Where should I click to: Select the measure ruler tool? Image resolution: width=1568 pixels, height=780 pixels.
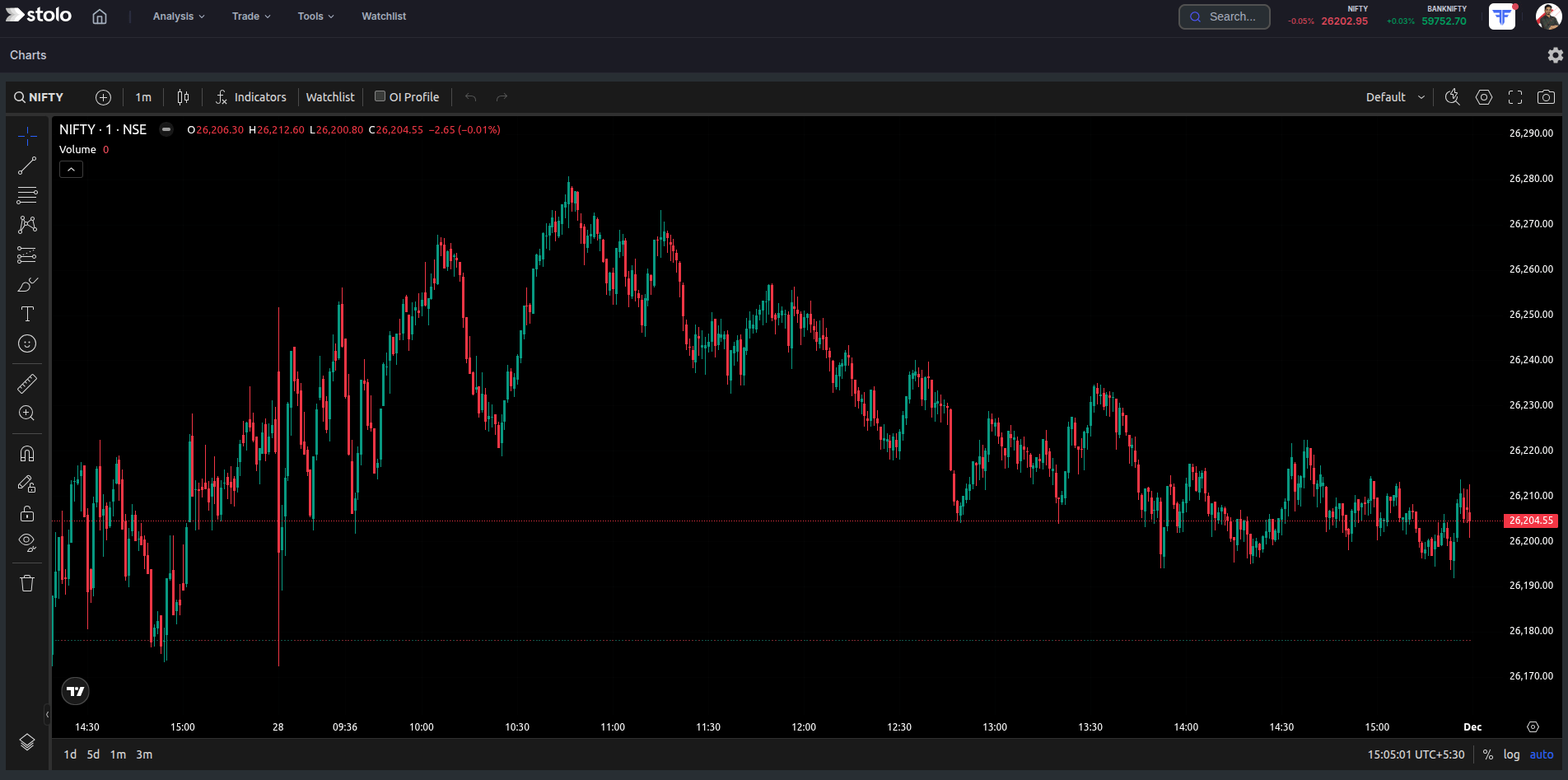click(27, 383)
